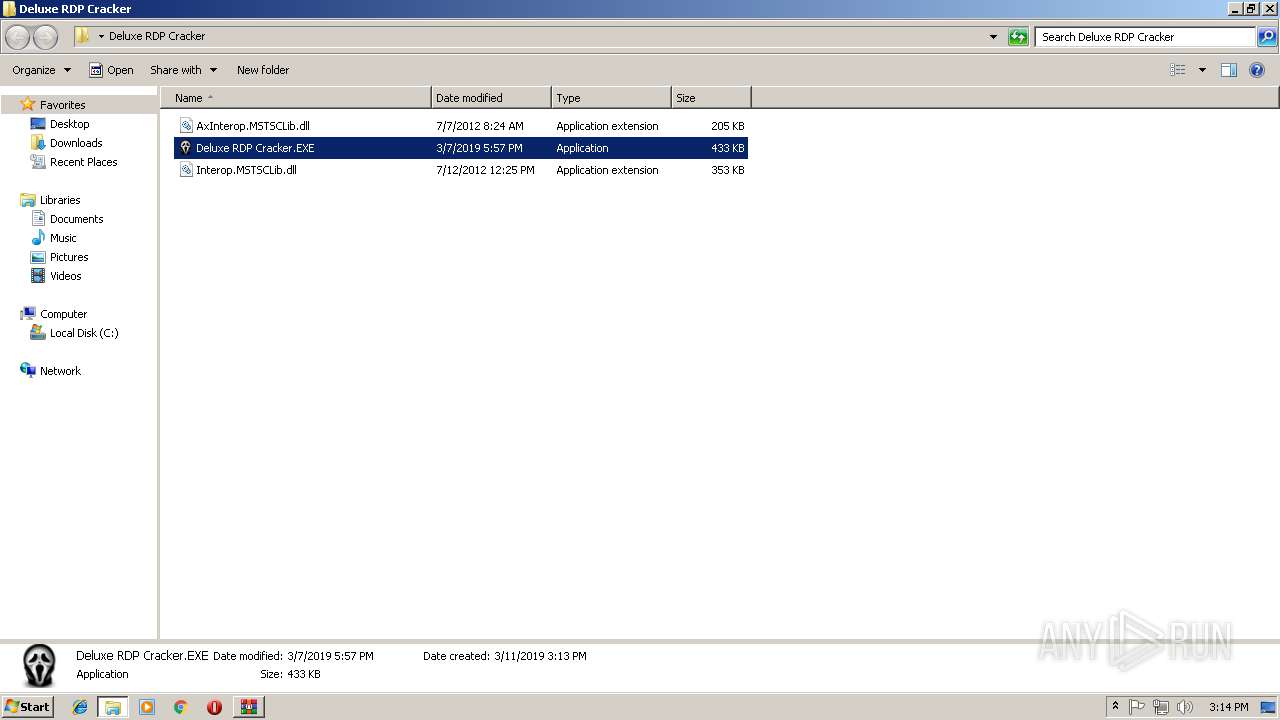Click the 205 KB size cell
The image size is (1280, 720).
727,126
